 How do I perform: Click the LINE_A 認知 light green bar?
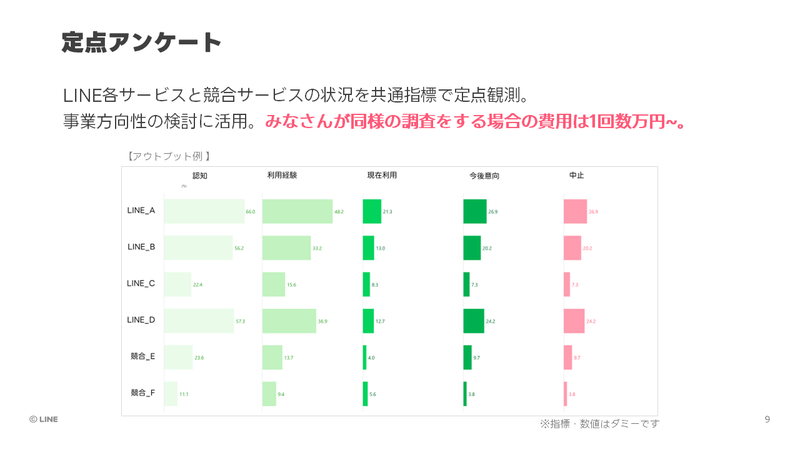point(203,211)
